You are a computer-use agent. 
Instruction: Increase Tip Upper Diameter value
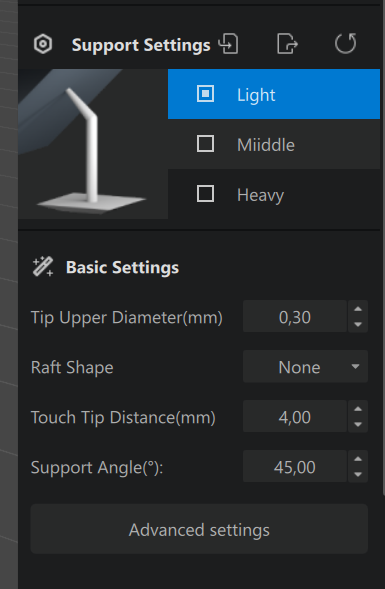click(358, 309)
